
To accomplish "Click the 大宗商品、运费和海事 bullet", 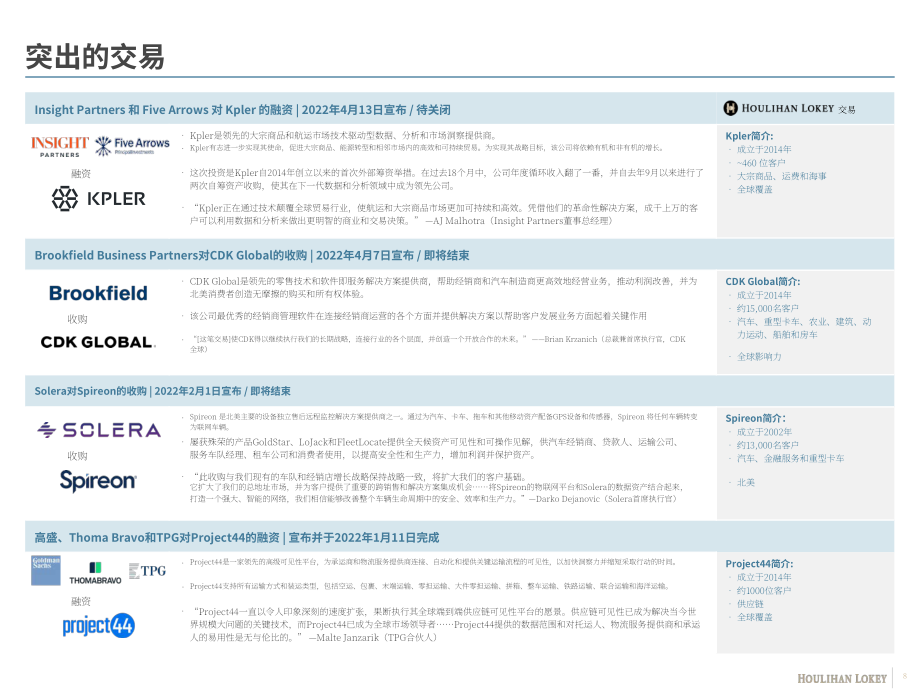I will 782,176.
